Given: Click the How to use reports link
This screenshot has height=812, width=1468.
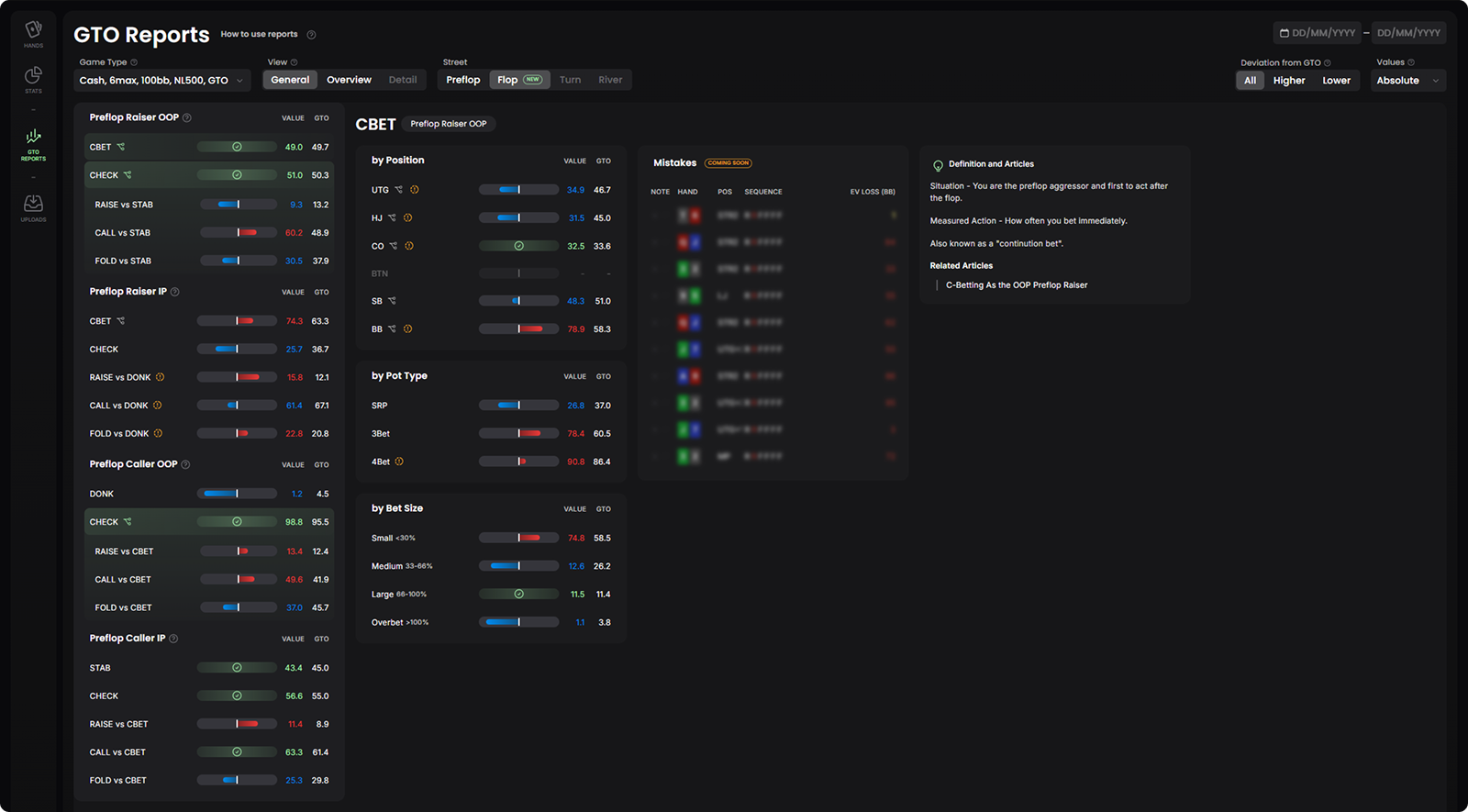Looking at the screenshot, I should (259, 35).
